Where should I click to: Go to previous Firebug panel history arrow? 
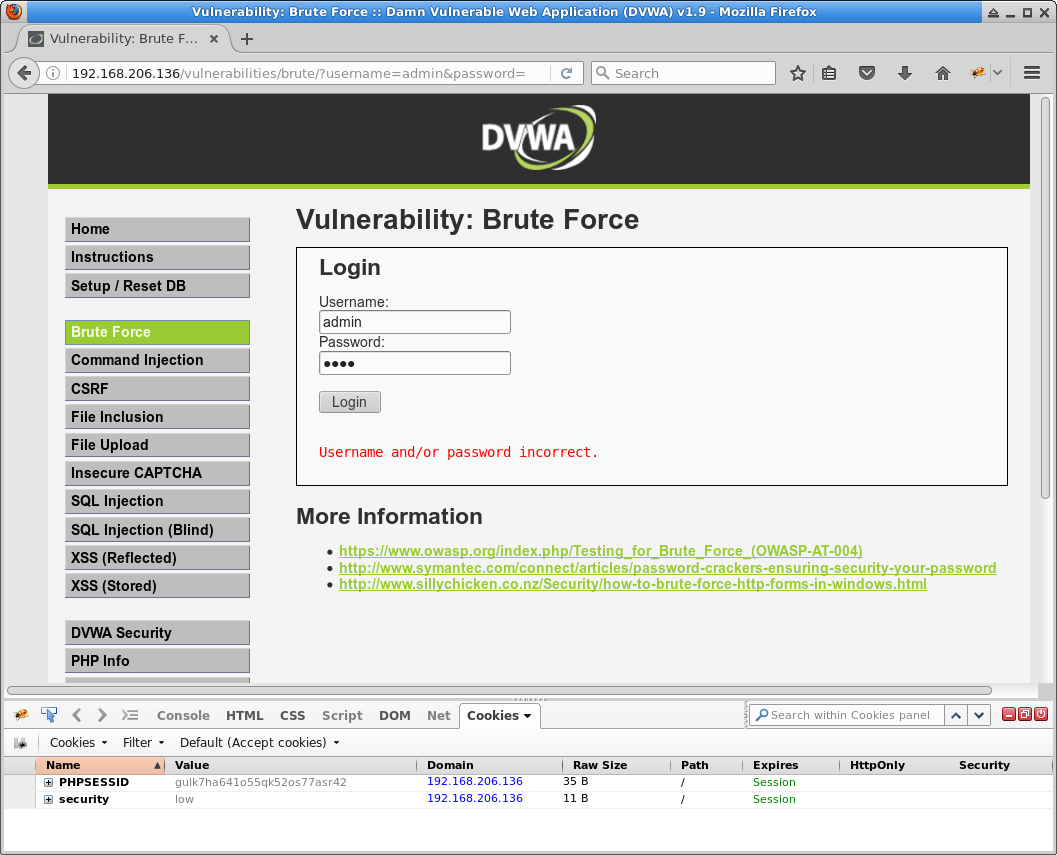pyautogui.click(x=76, y=715)
